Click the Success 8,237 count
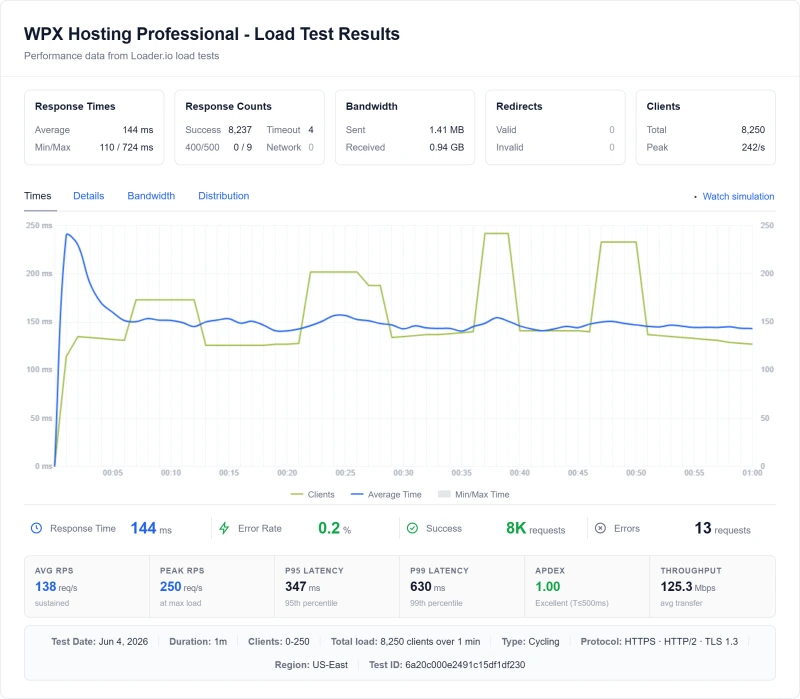800x699 pixels. [240, 130]
